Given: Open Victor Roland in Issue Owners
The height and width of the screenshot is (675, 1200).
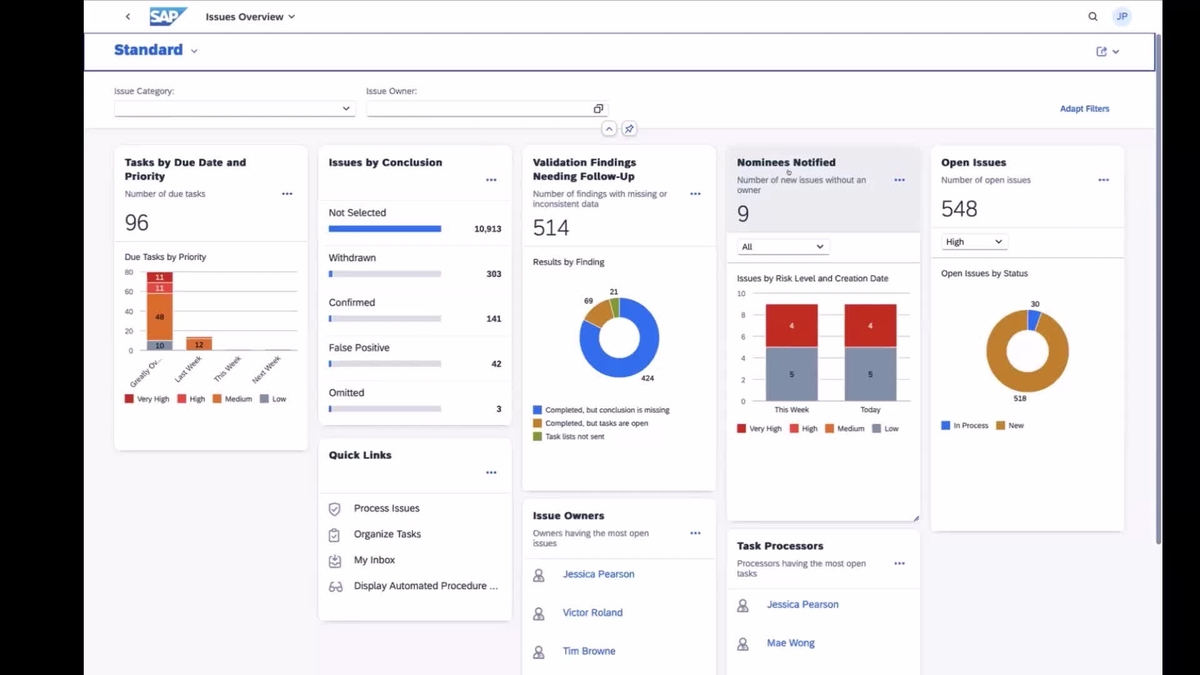Looking at the screenshot, I should [x=592, y=613].
